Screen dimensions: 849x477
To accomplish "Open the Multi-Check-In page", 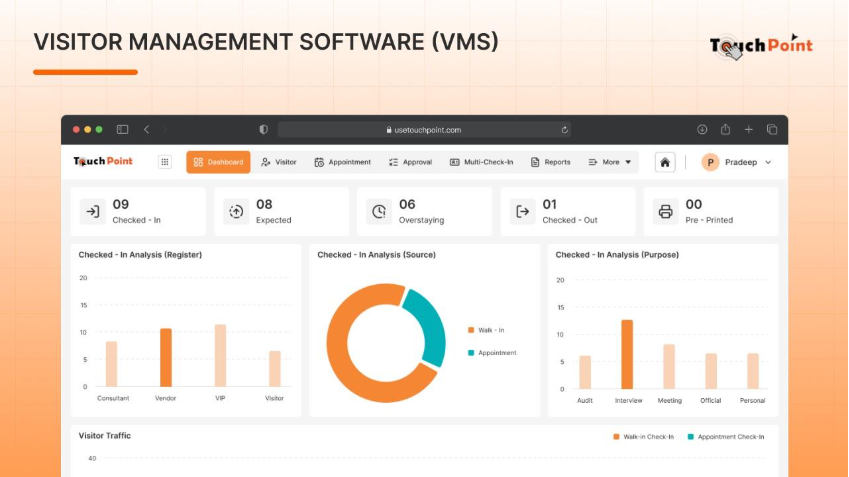I will pos(481,162).
